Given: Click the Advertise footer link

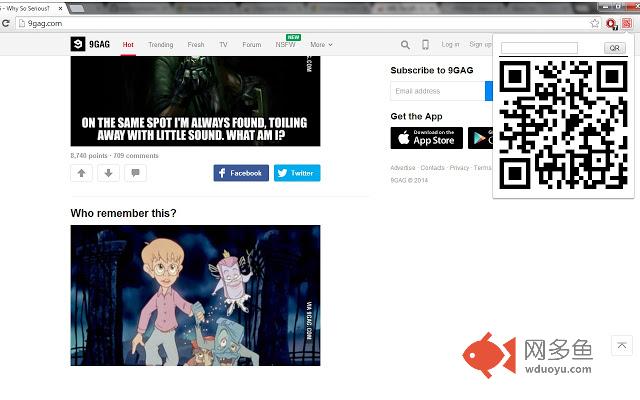Looking at the screenshot, I should point(402,168).
